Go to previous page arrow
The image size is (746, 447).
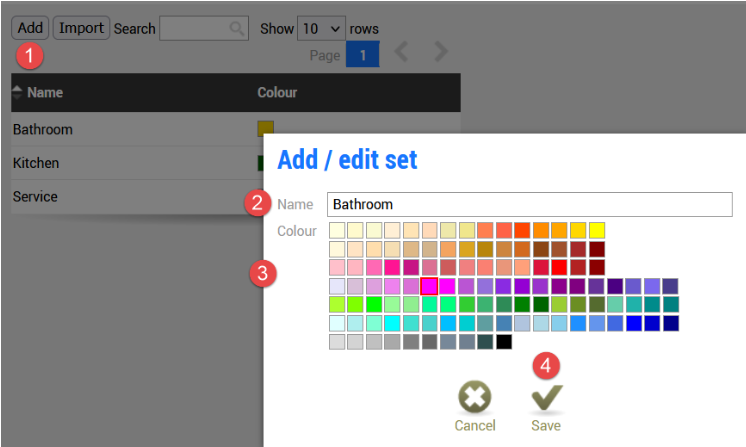coord(401,53)
